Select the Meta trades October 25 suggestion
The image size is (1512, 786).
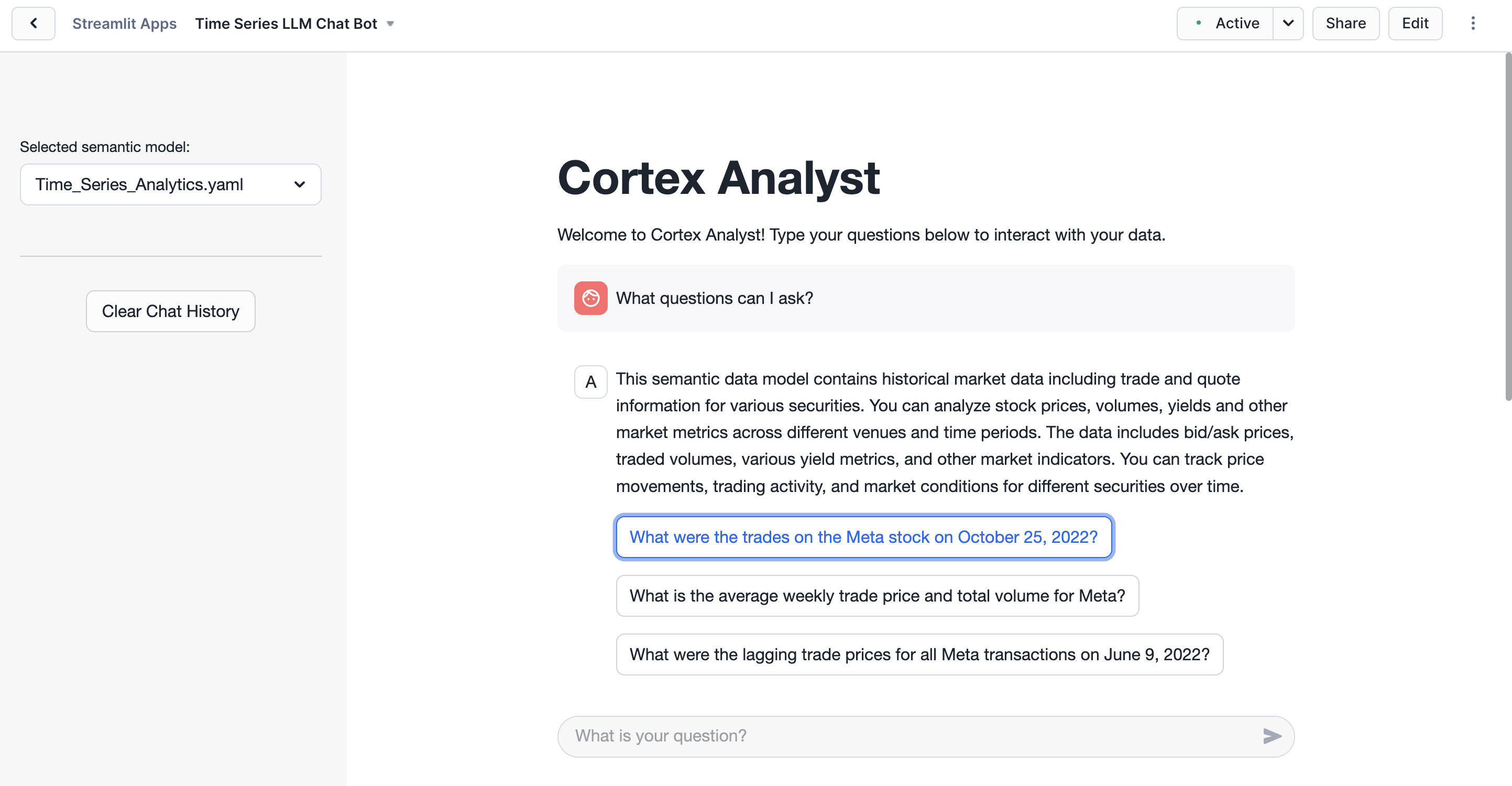click(x=863, y=537)
